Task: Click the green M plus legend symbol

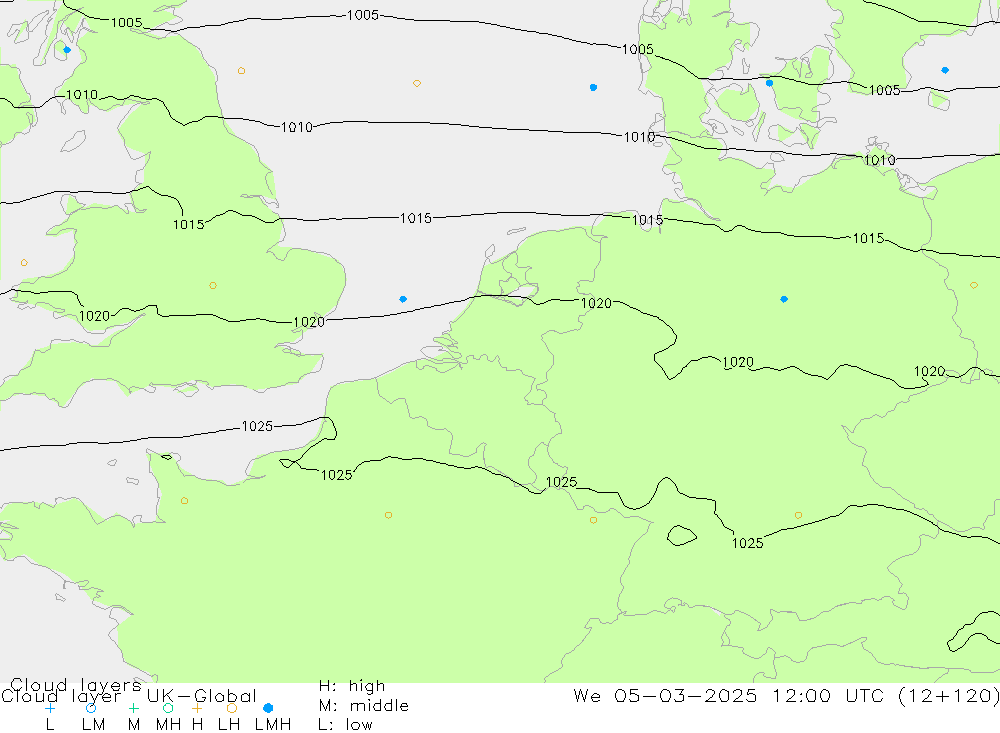Action: pyautogui.click(x=133, y=708)
